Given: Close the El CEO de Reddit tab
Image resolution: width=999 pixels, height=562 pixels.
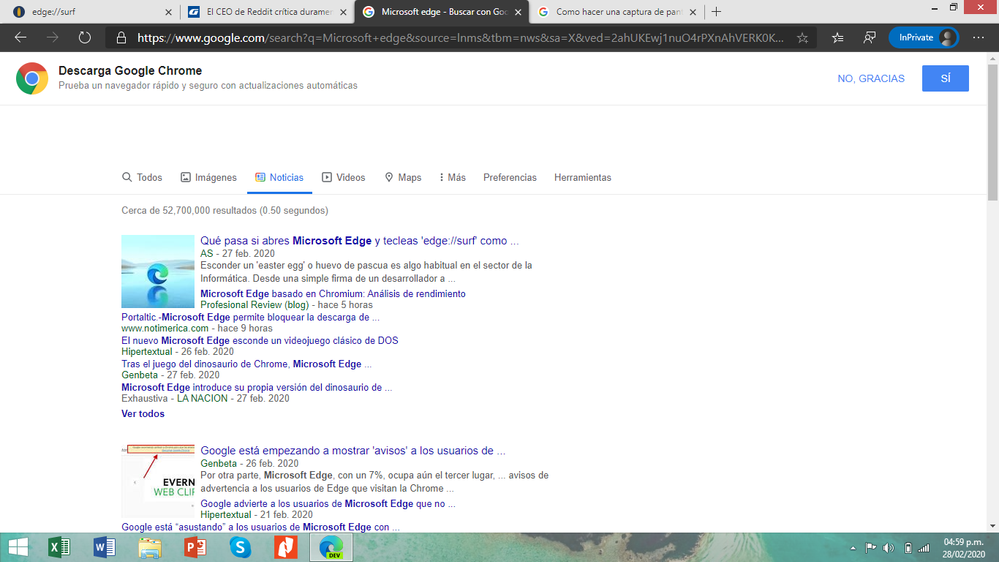Looking at the screenshot, I should pos(343,12).
